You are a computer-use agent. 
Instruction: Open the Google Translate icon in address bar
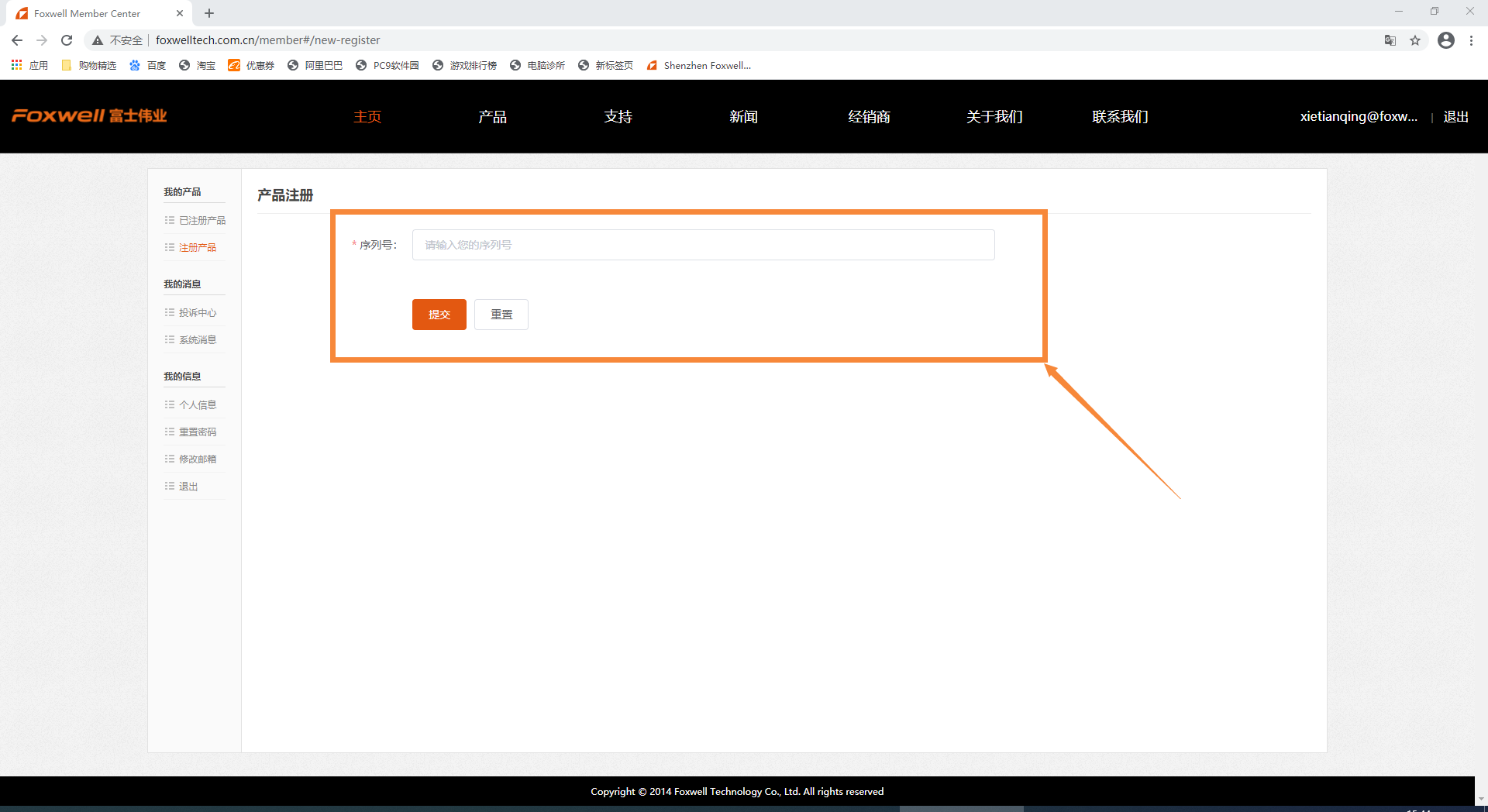coord(1390,40)
